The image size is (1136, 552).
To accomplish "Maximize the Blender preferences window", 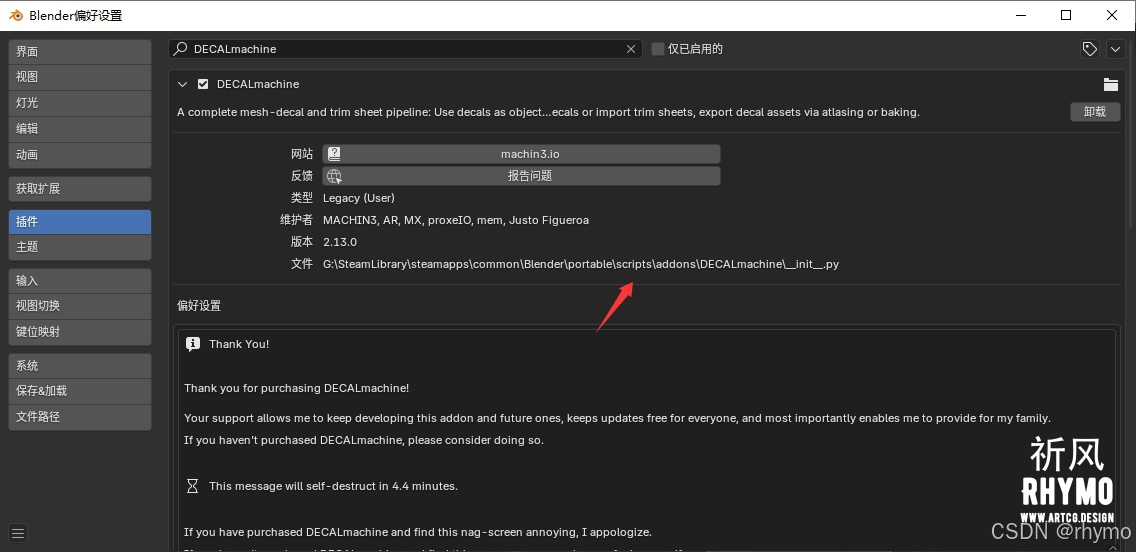I will [x=1066, y=15].
